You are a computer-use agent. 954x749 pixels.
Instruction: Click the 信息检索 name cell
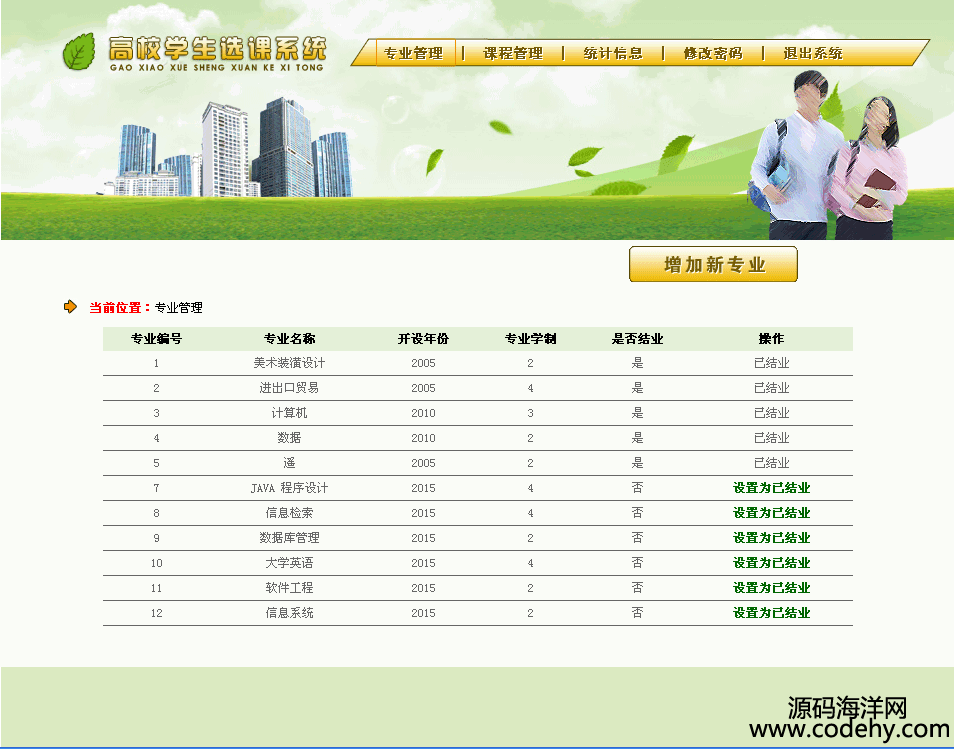pyautogui.click(x=289, y=513)
